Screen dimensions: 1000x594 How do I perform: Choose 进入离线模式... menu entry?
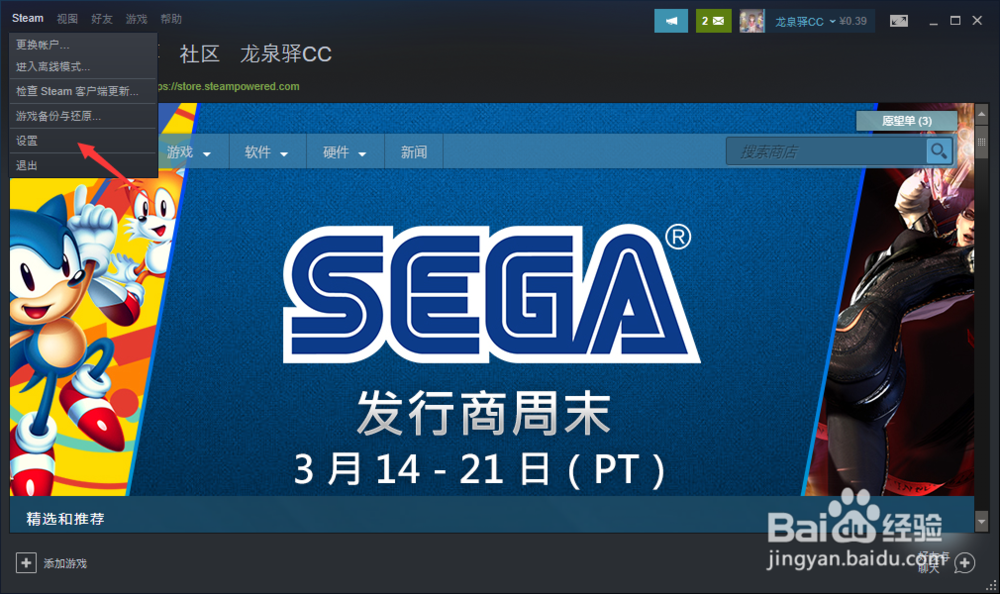coord(83,66)
